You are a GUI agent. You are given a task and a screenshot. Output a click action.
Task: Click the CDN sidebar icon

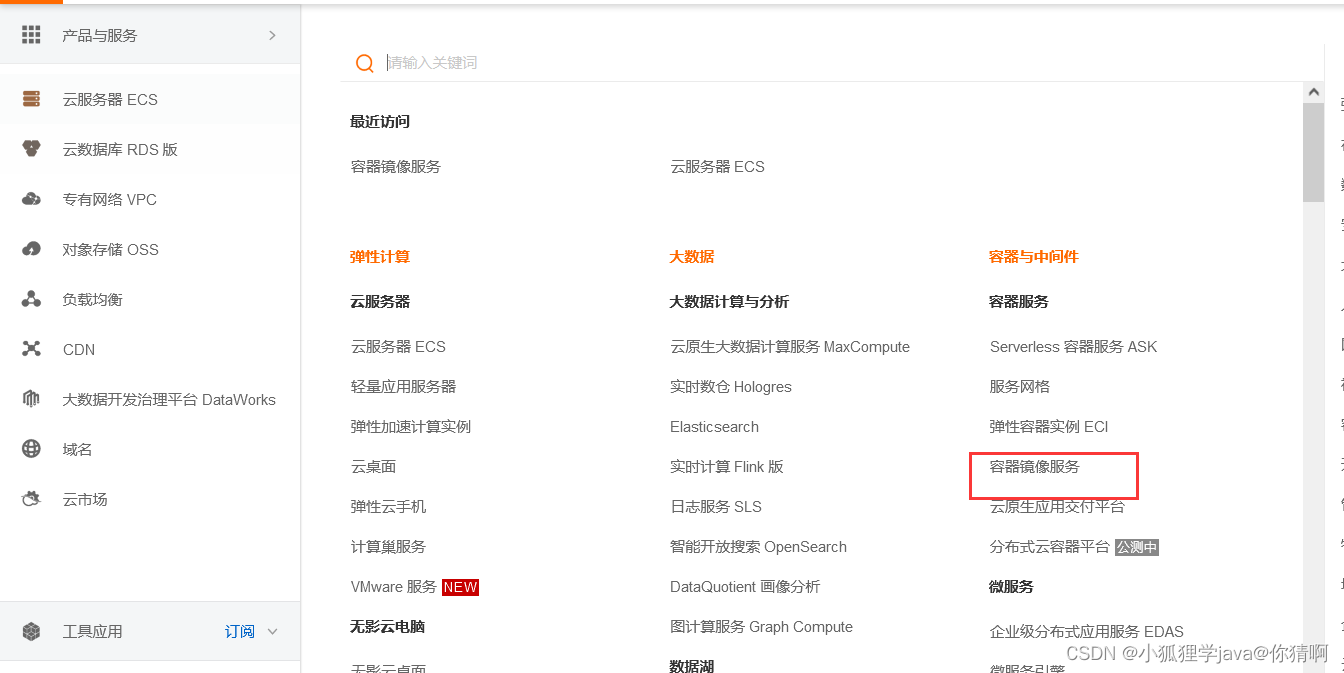tap(31, 349)
